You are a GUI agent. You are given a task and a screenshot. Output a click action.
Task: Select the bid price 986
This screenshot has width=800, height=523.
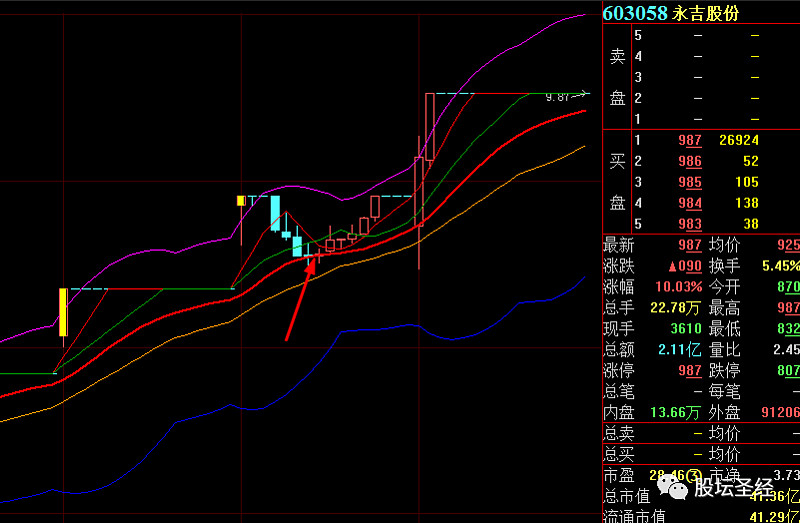click(690, 161)
